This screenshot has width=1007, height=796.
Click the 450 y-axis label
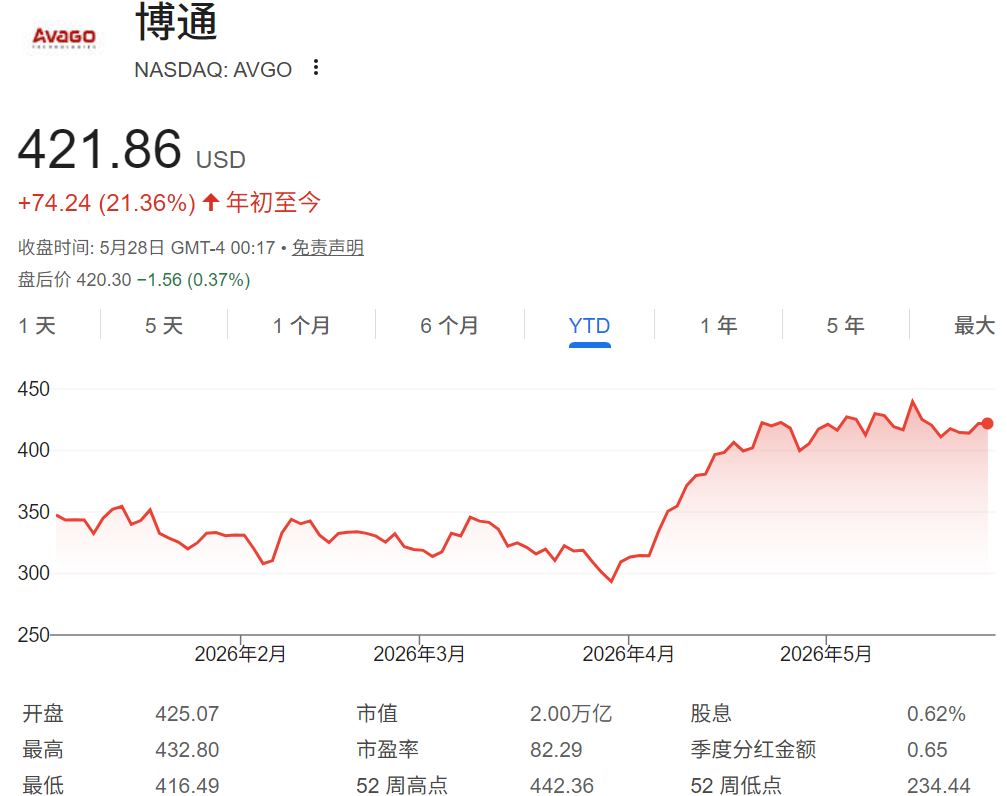(x=33, y=389)
